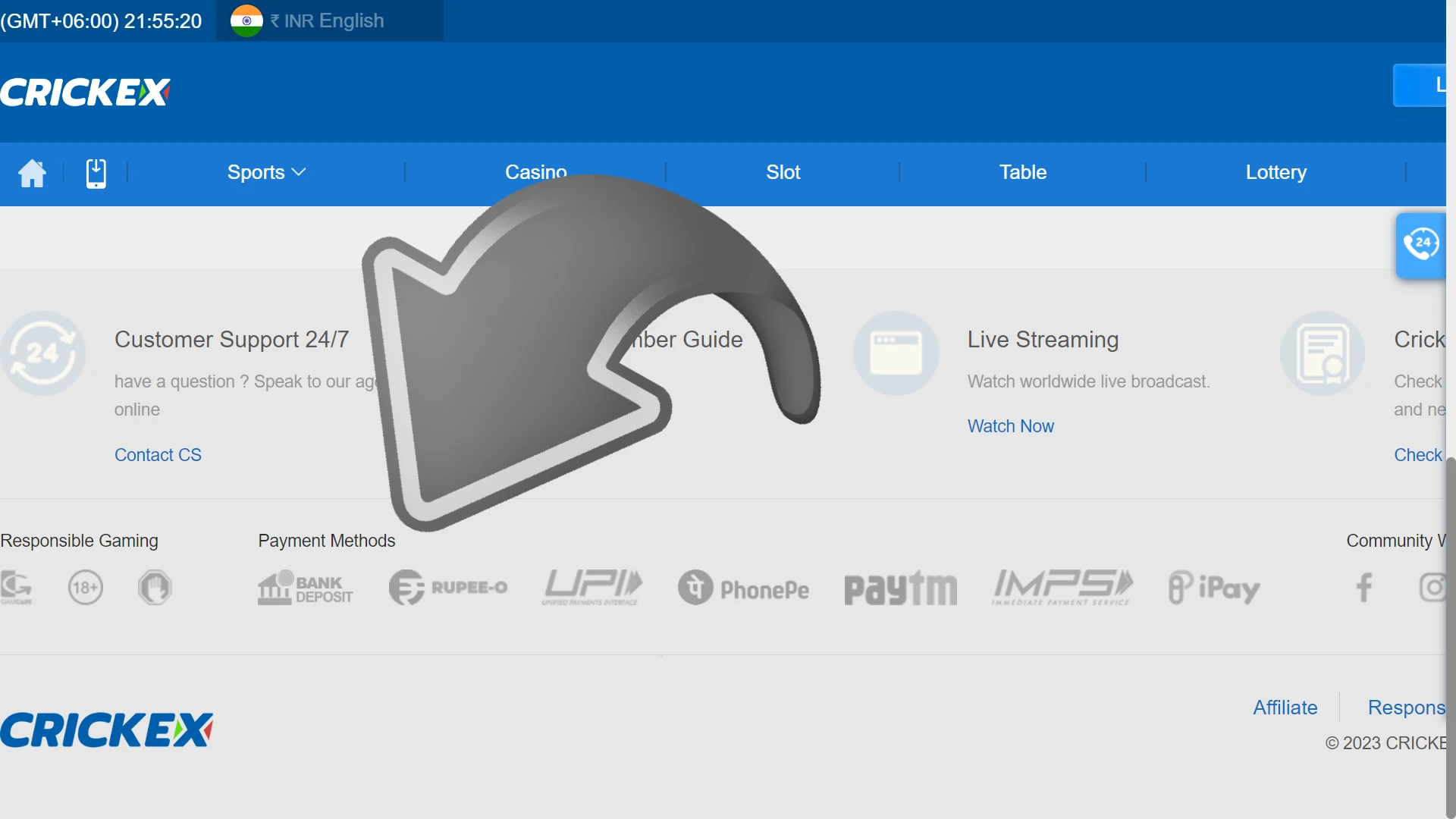Click the certificate document icon beside Crick

1323,353
